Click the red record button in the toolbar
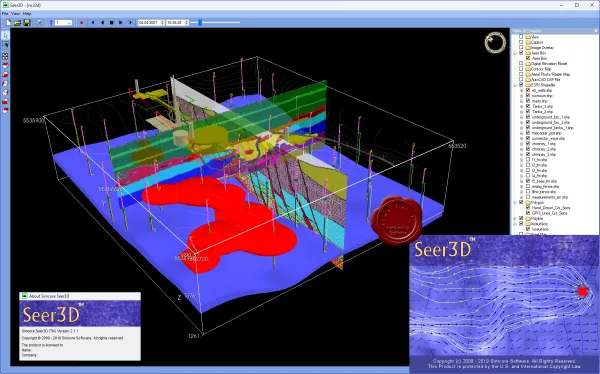Image resolution: width=600 pixels, height=374 pixels. coord(82,23)
